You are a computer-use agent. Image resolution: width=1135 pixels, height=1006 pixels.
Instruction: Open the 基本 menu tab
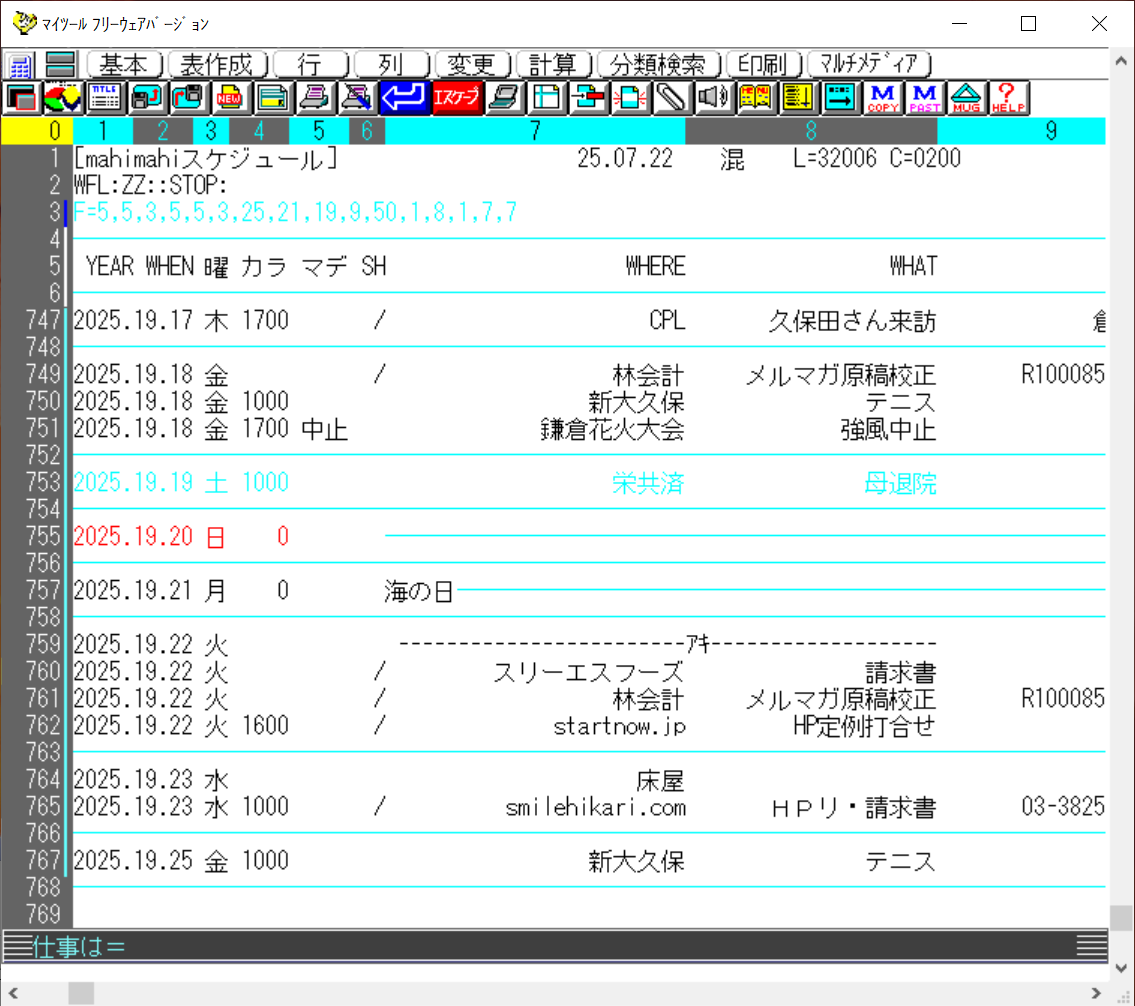point(125,65)
